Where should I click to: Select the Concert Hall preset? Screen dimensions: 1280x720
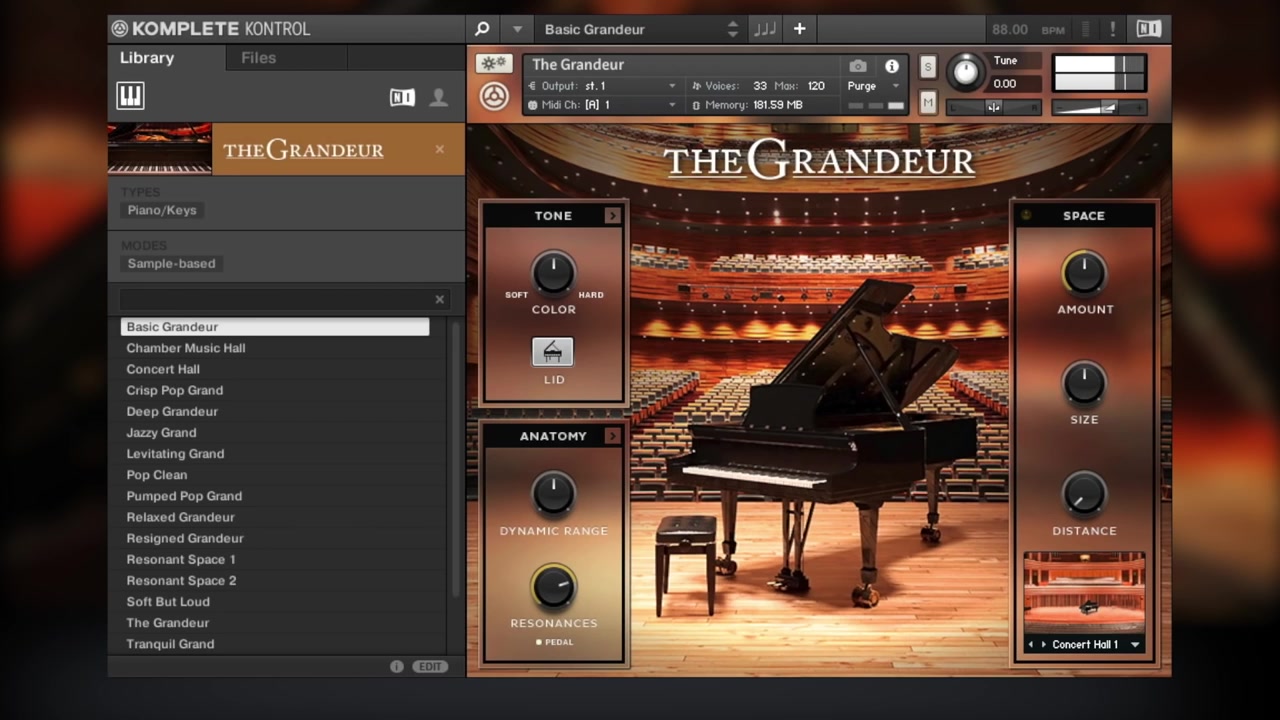[x=275, y=369]
